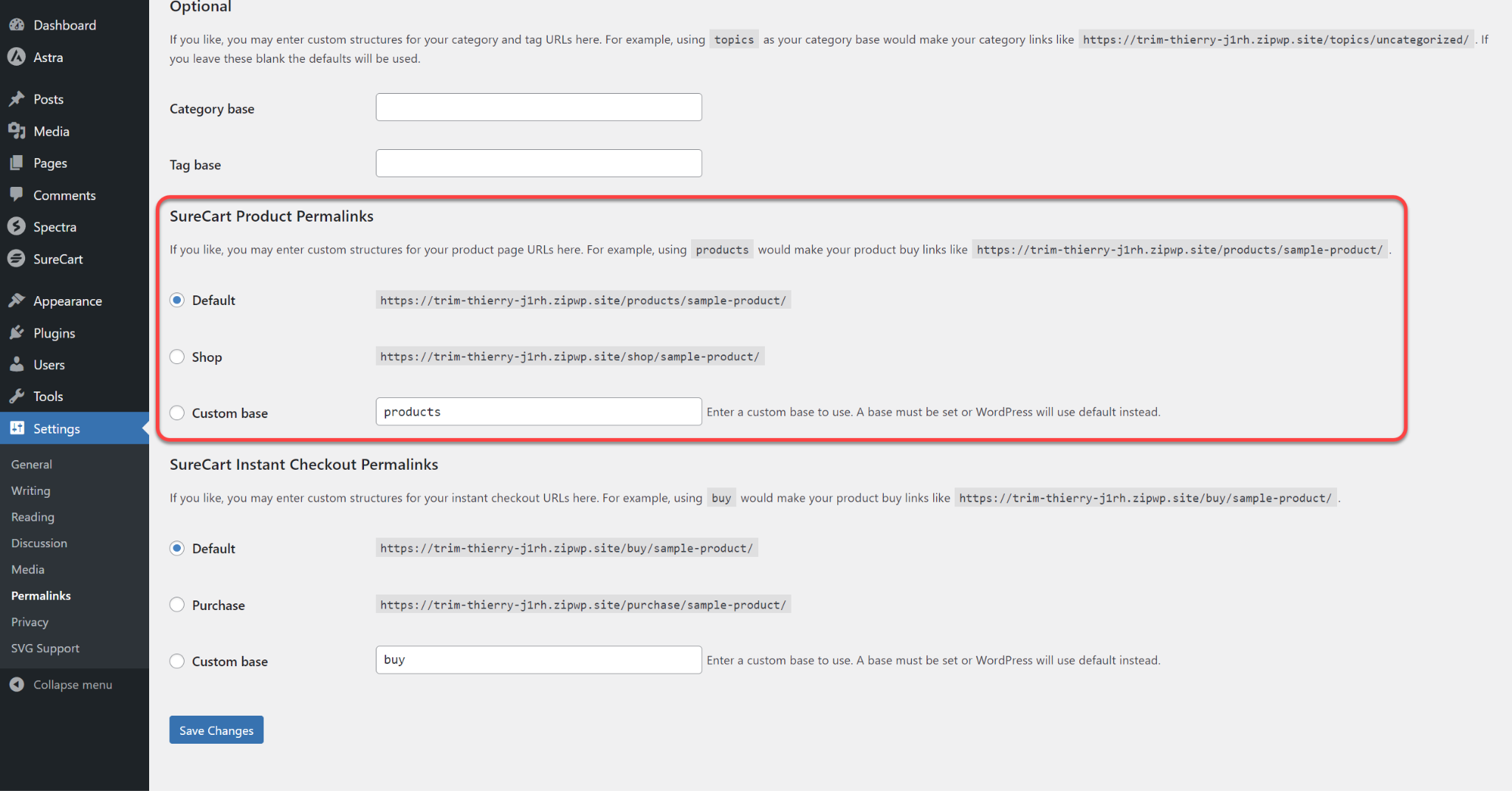Click the Save Changes button
The width and height of the screenshot is (1512, 791).
pos(216,730)
